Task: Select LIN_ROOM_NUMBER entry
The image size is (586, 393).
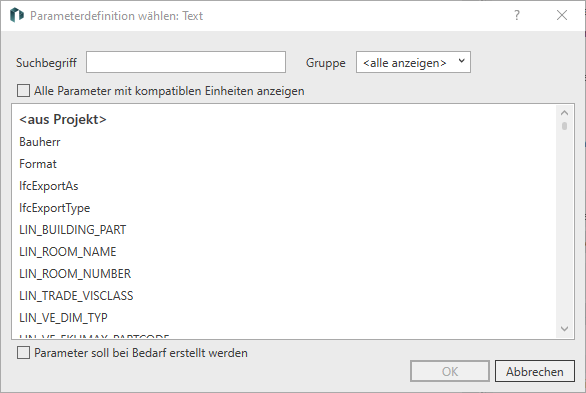Action: pyautogui.click(x=75, y=274)
